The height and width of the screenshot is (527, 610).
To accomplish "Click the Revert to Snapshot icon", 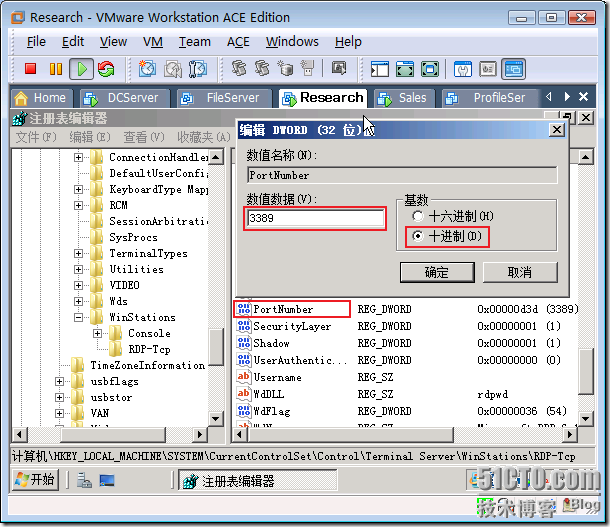I will click(x=173, y=69).
